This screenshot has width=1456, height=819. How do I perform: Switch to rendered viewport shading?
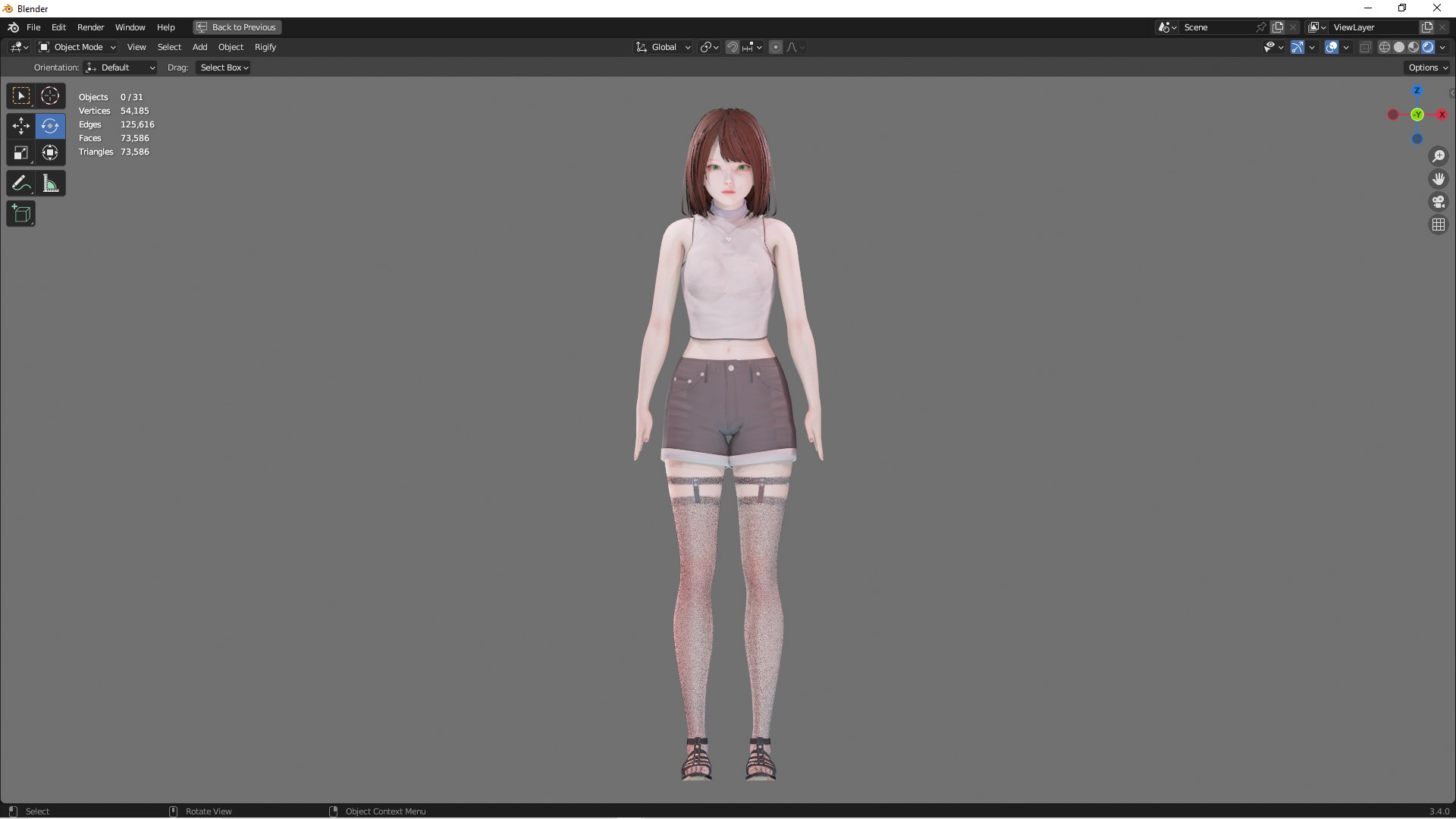(1428, 47)
